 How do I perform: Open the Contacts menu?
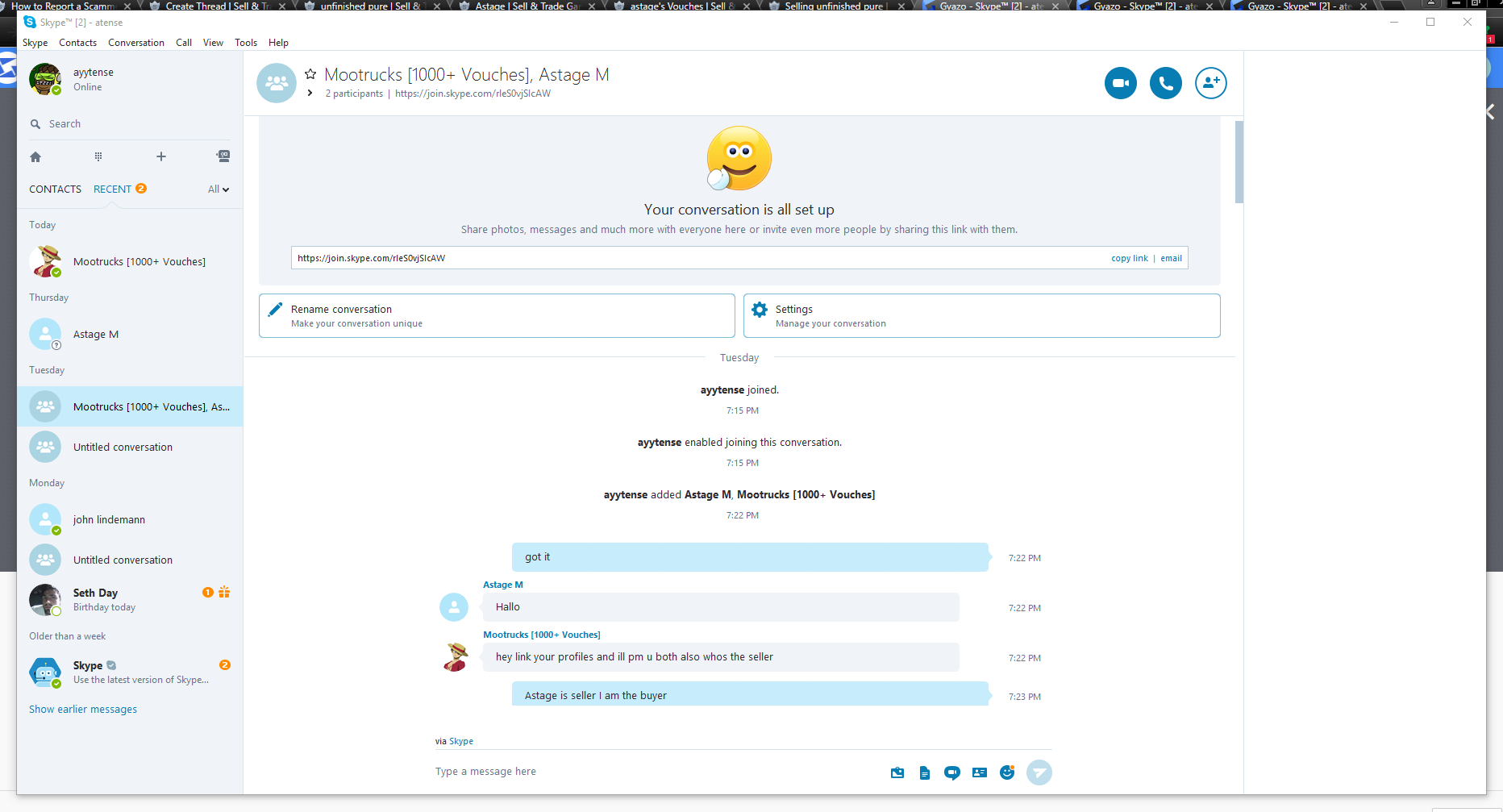77,43
